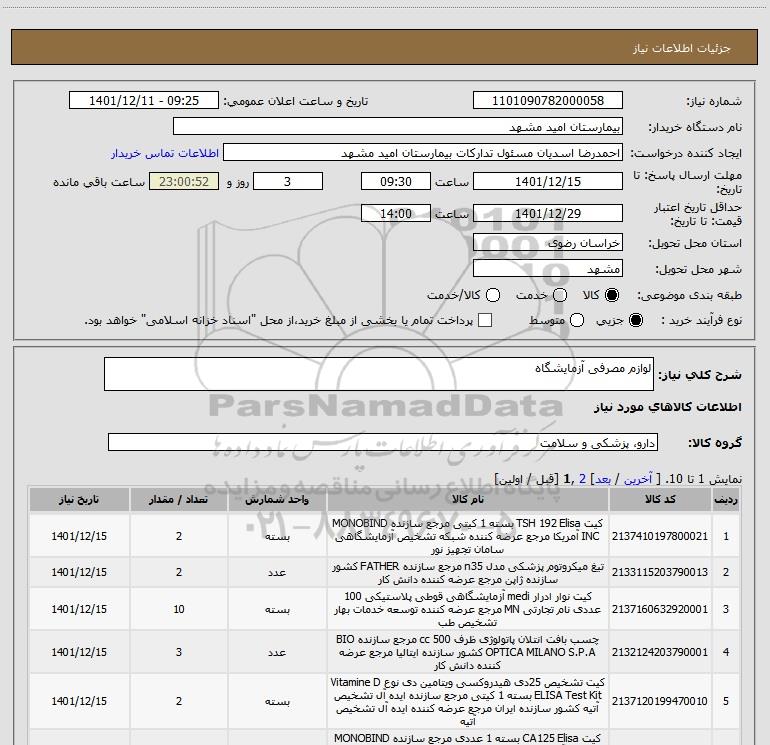Screen dimensions: 770x745
Task: Go to the آخرین page link
Action: coord(637,479)
